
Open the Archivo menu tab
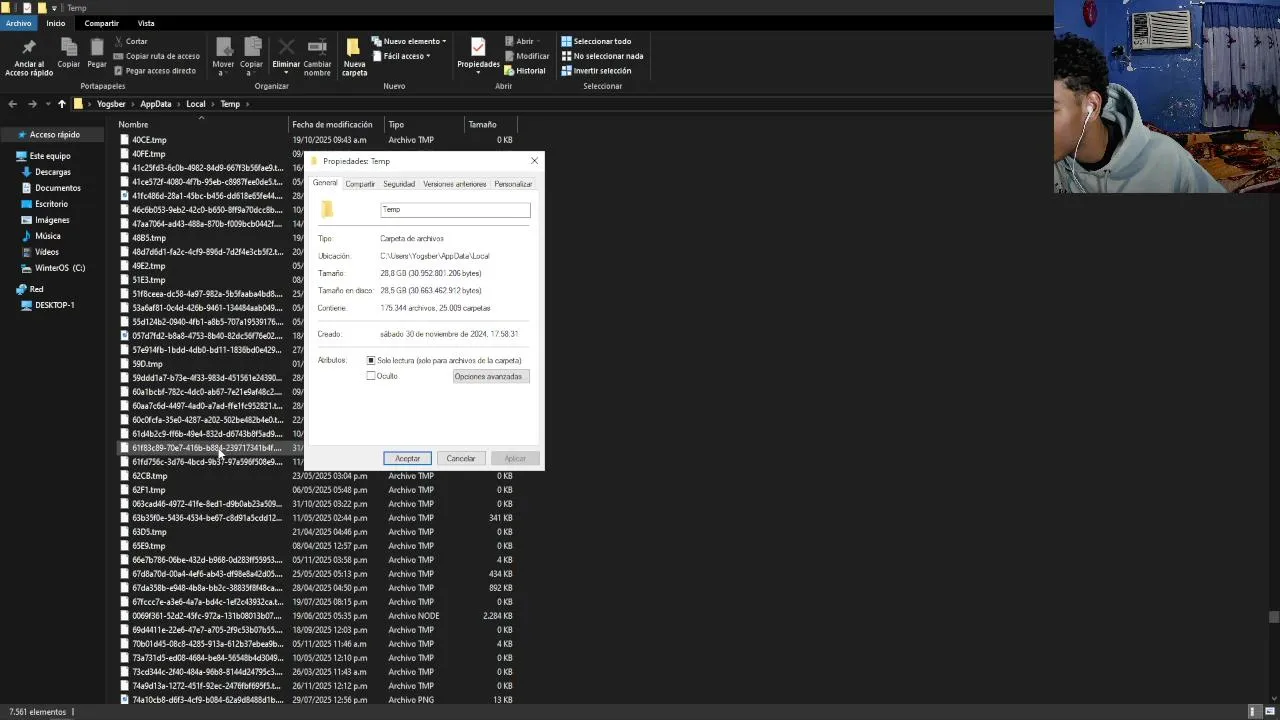click(x=18, y=23)
